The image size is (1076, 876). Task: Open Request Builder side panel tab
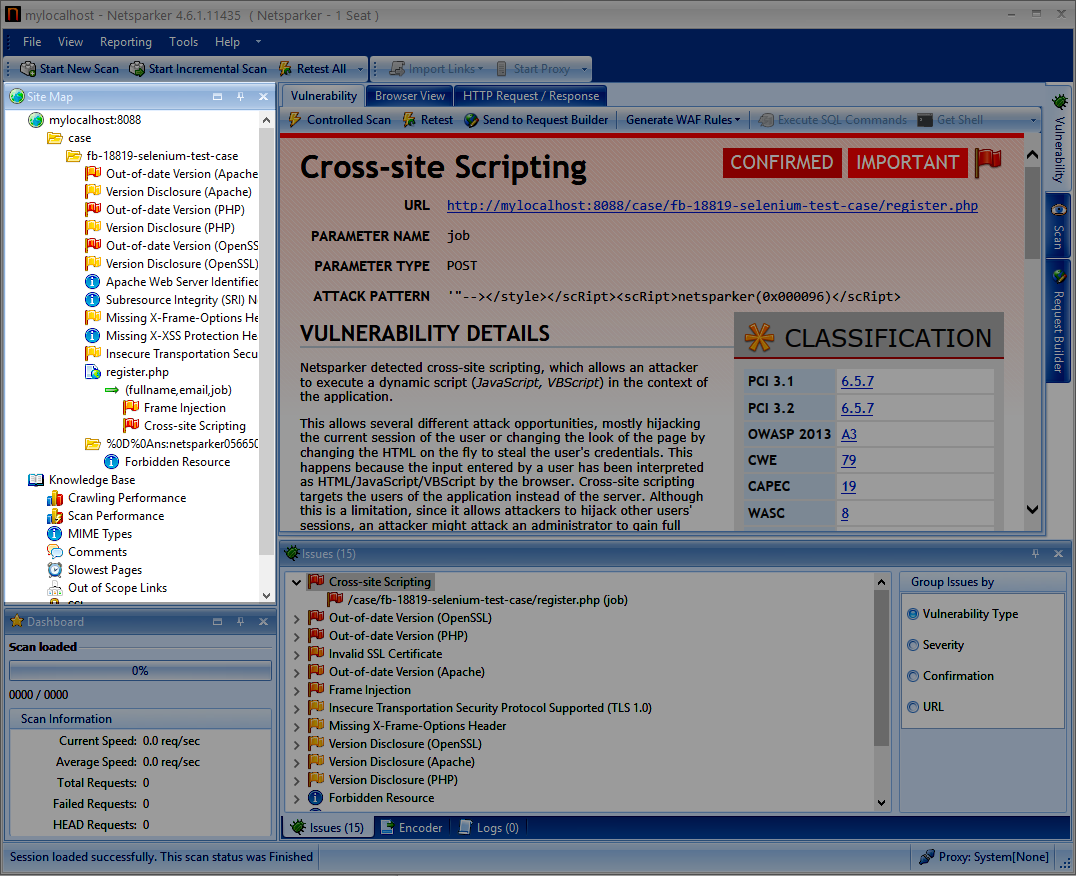(x=1058, y=320)
